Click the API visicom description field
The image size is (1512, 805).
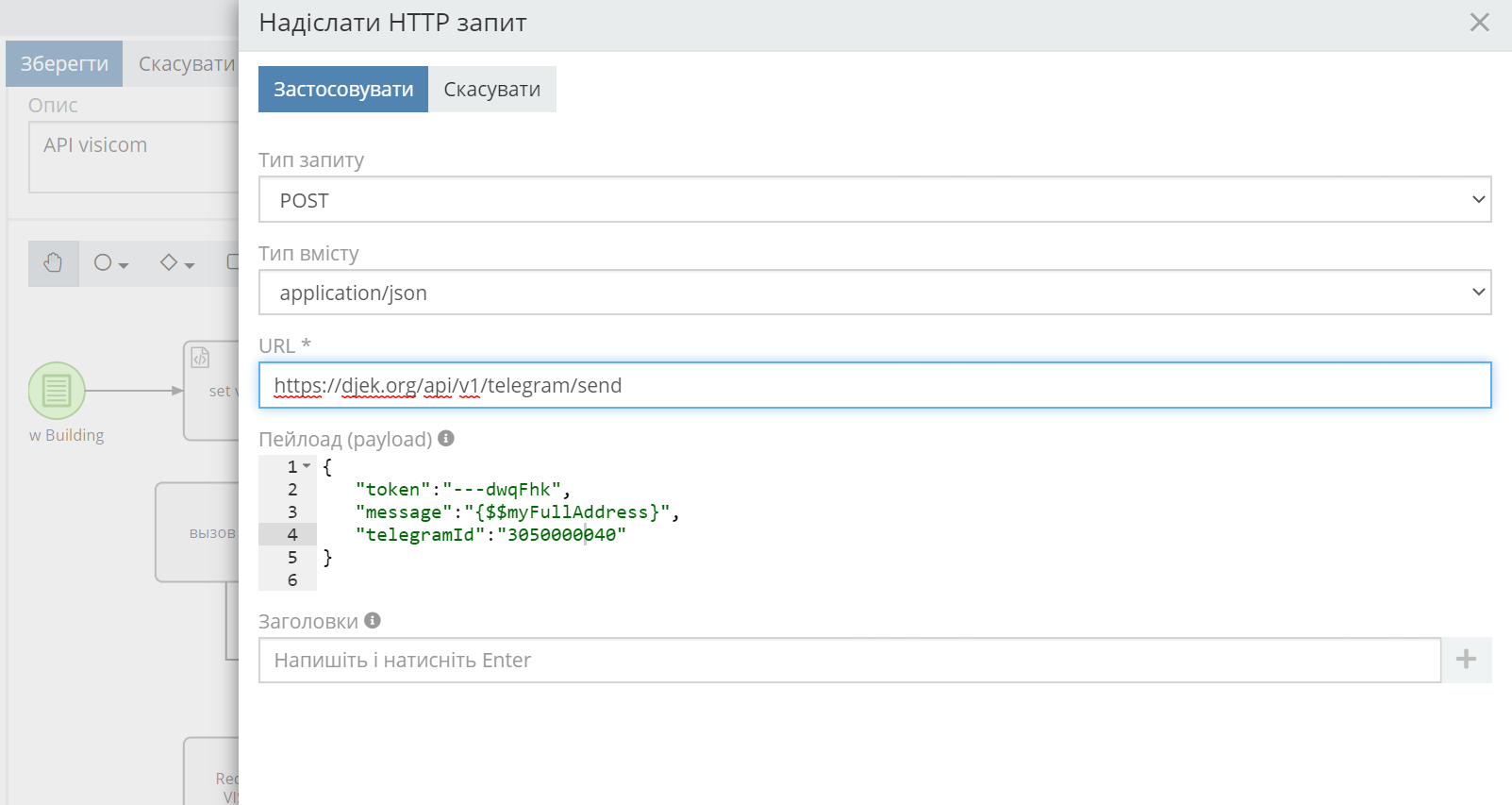[x=132, y=157]
